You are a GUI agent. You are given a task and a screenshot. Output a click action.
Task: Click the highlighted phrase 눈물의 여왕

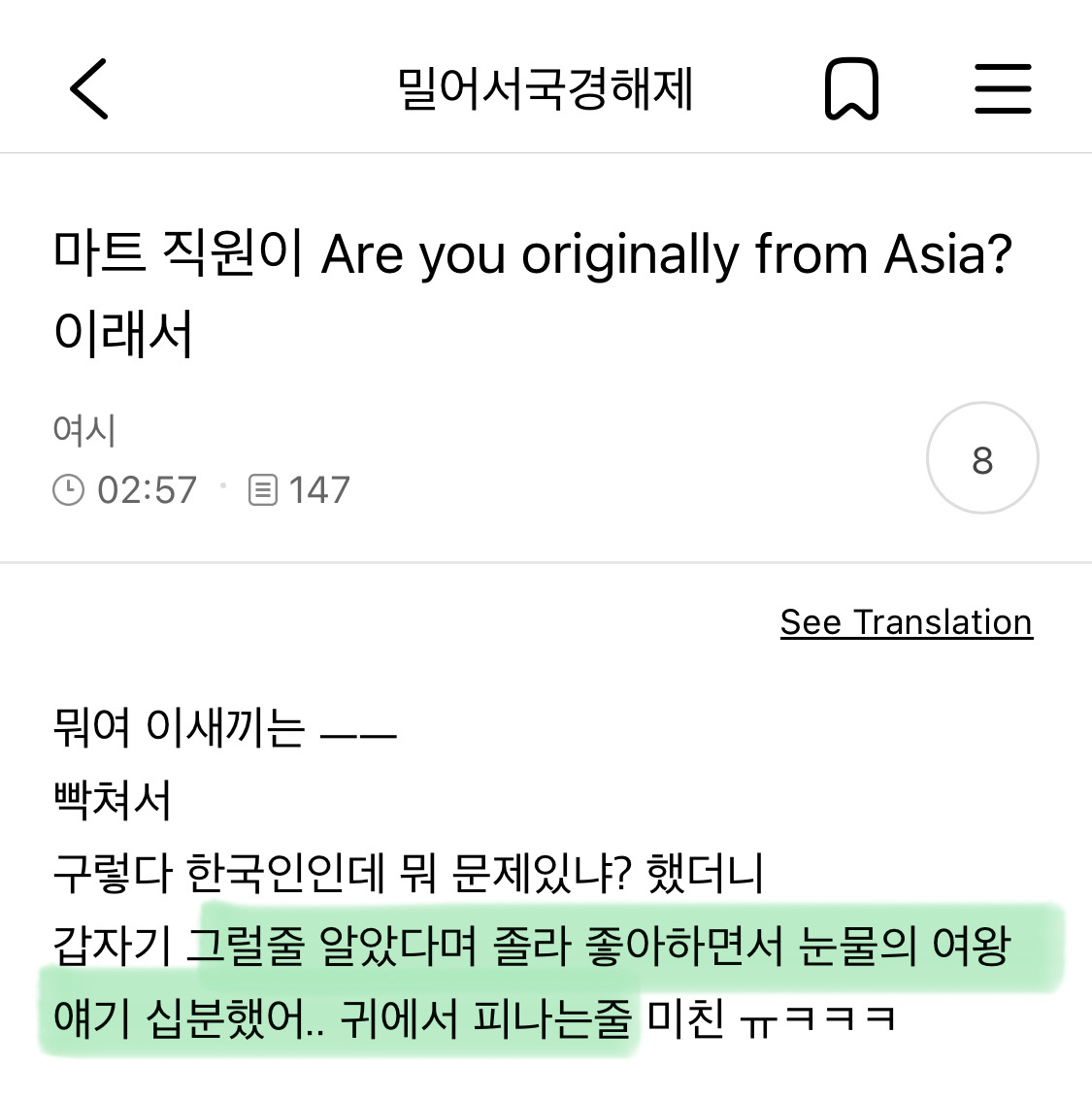click(905, 947)
